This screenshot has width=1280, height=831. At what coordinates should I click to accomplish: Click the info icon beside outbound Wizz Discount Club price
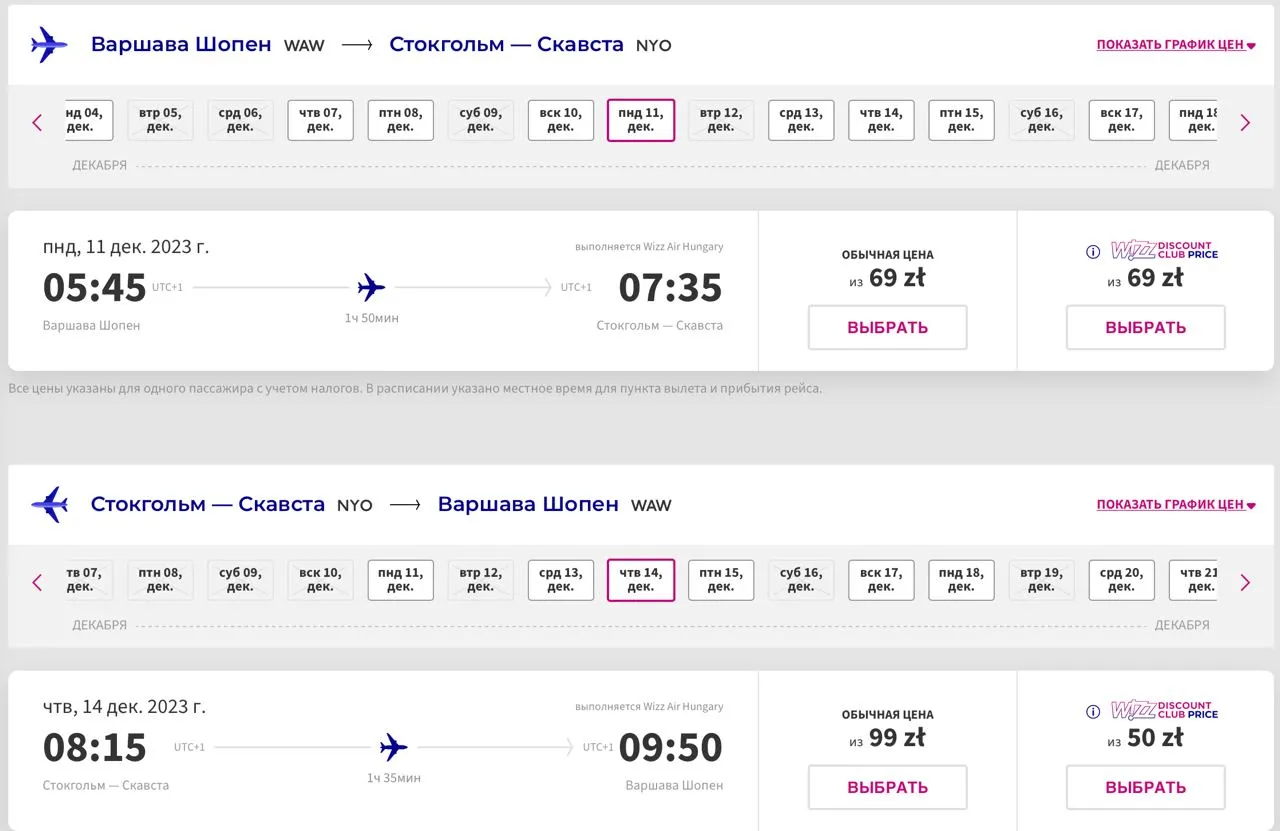pyautogui.click(x=1093, y=252)
